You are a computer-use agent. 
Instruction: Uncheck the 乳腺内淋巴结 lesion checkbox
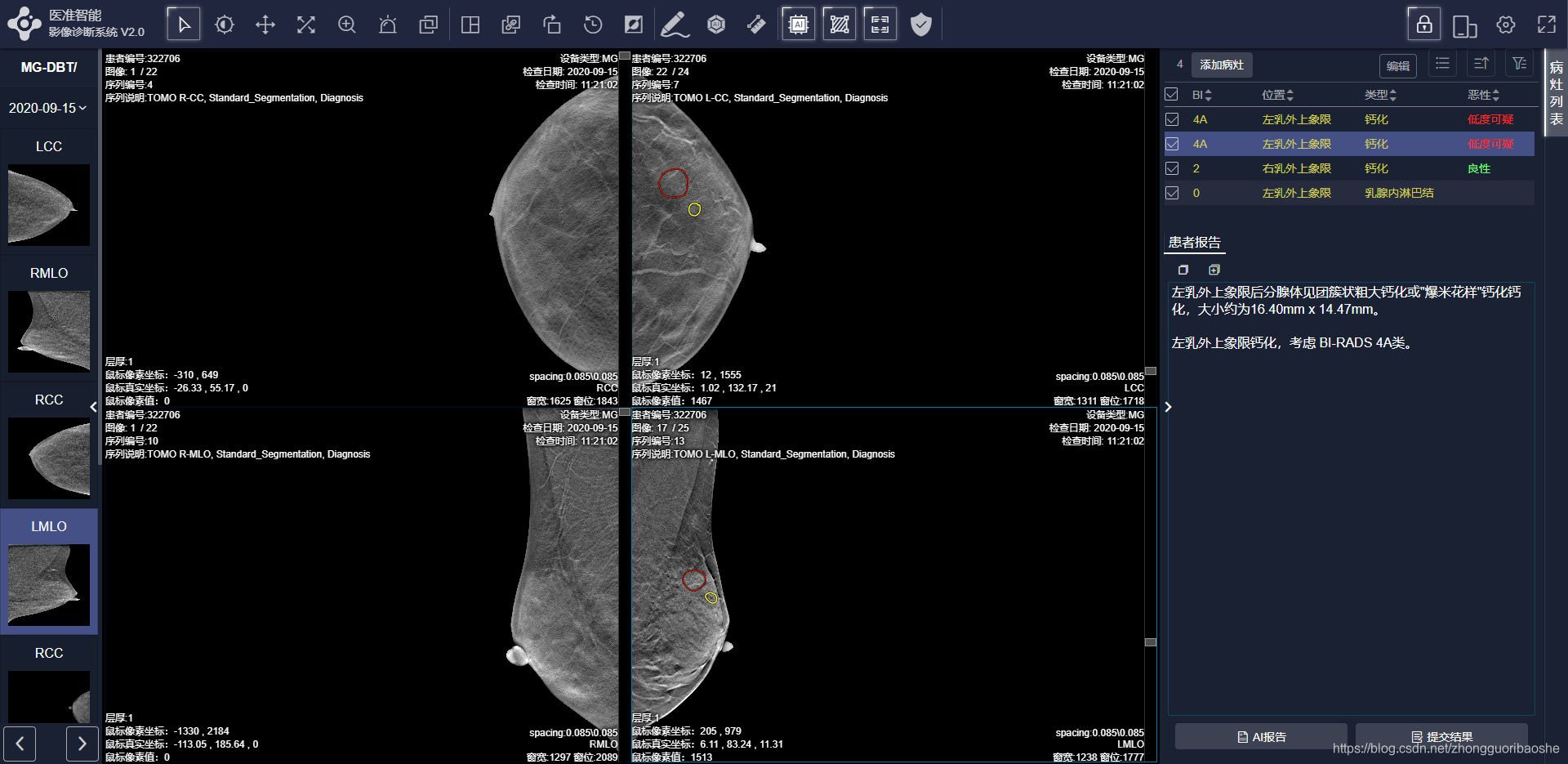(1172, 193)
